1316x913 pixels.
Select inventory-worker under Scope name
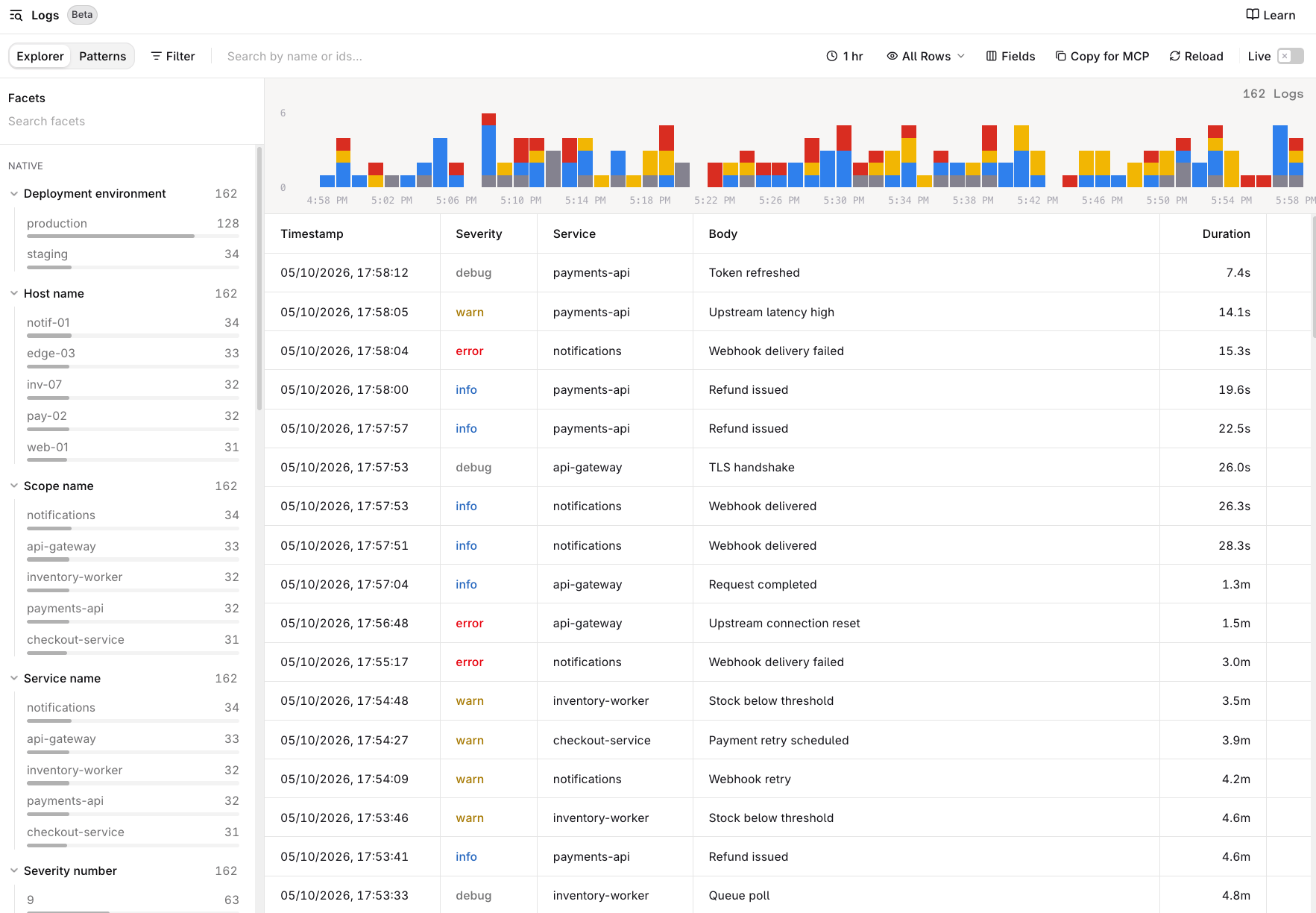133,580
